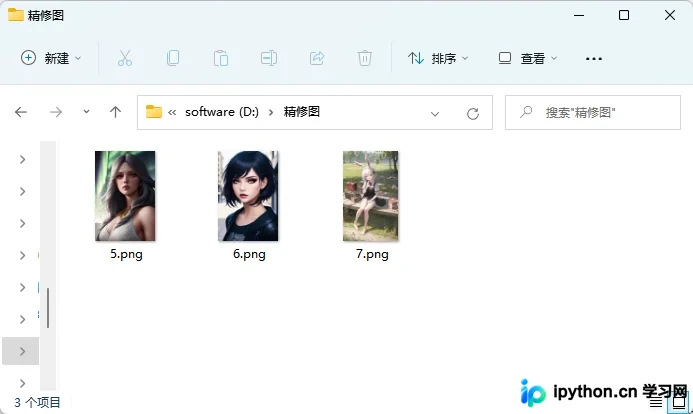Minimize the 精修图 window
This screenshot has width=693, height=414.
click(x=579, y=15)
